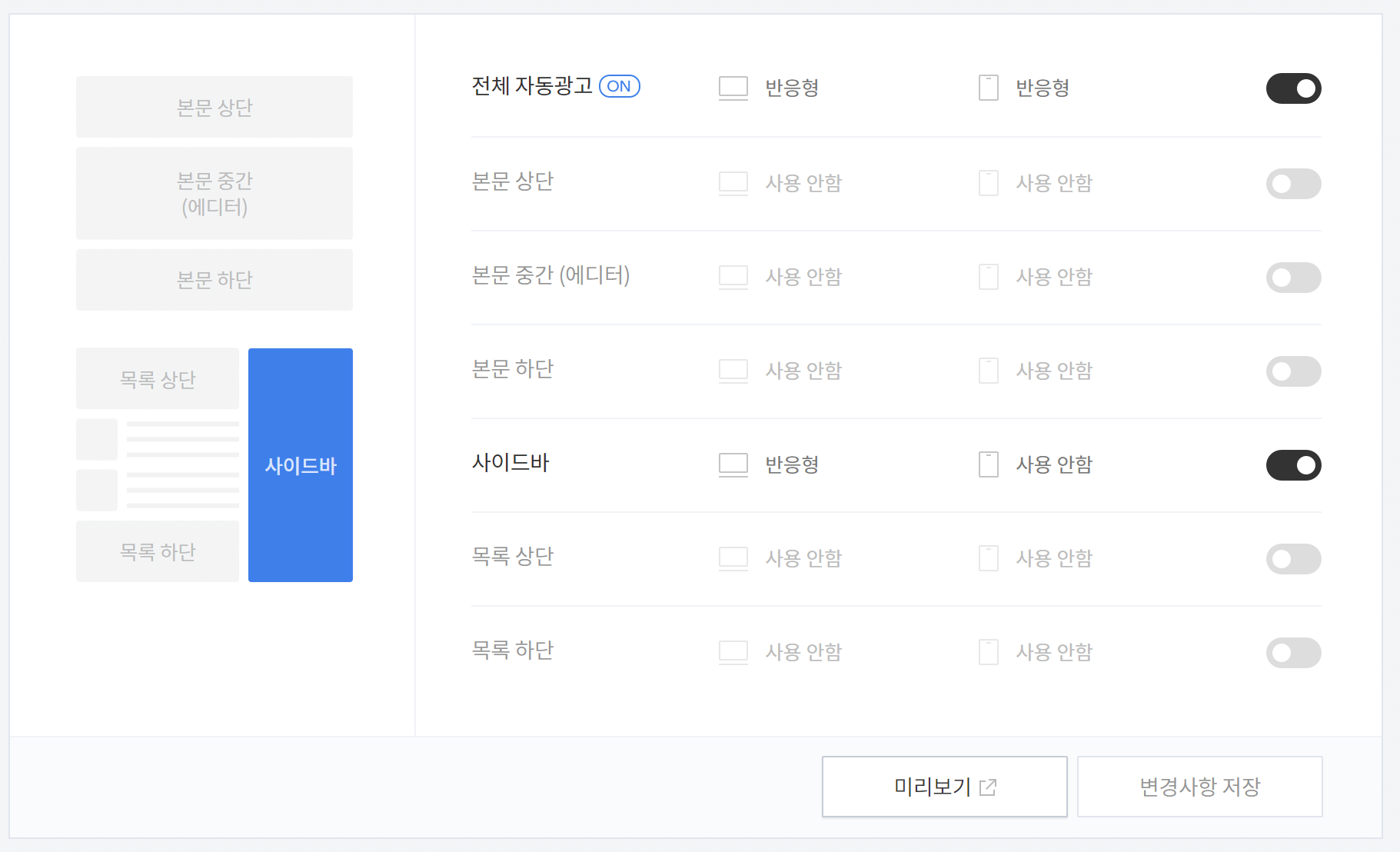Click the ON badge next to 전체 자동광고
This screenshot has width=1400, height=852.
click(x=620, y=86)
